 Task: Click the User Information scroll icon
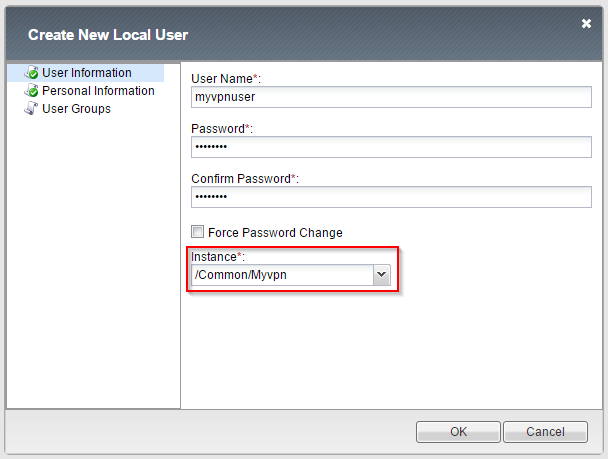[32, 72]
